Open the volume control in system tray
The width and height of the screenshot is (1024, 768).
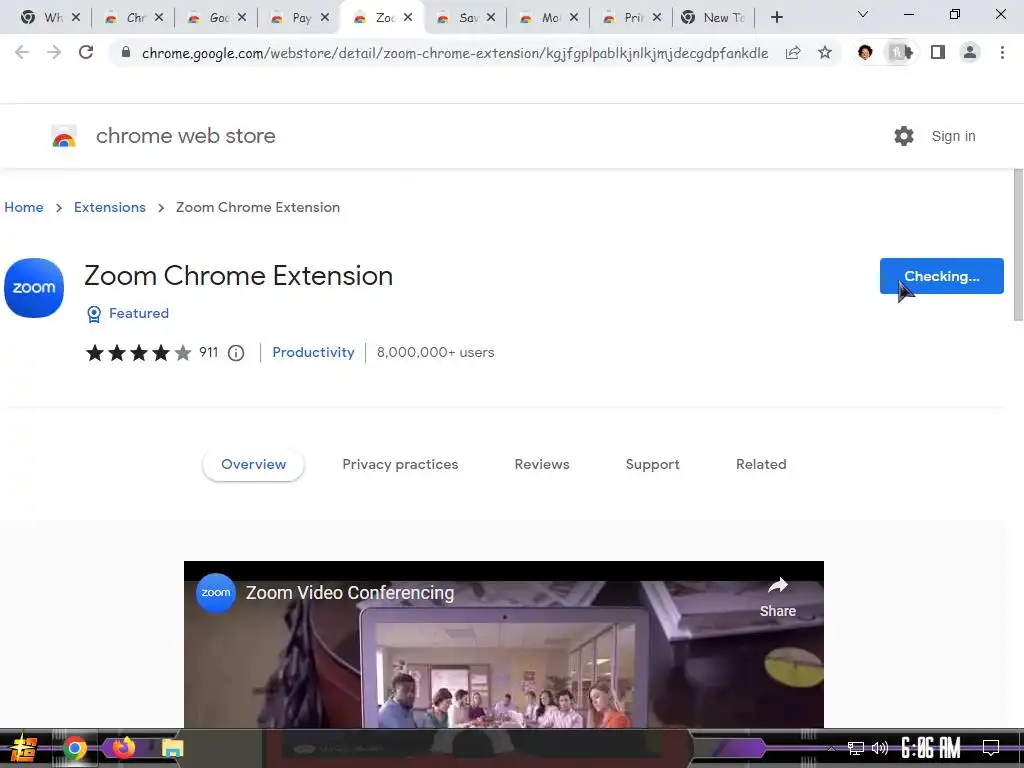880,748
